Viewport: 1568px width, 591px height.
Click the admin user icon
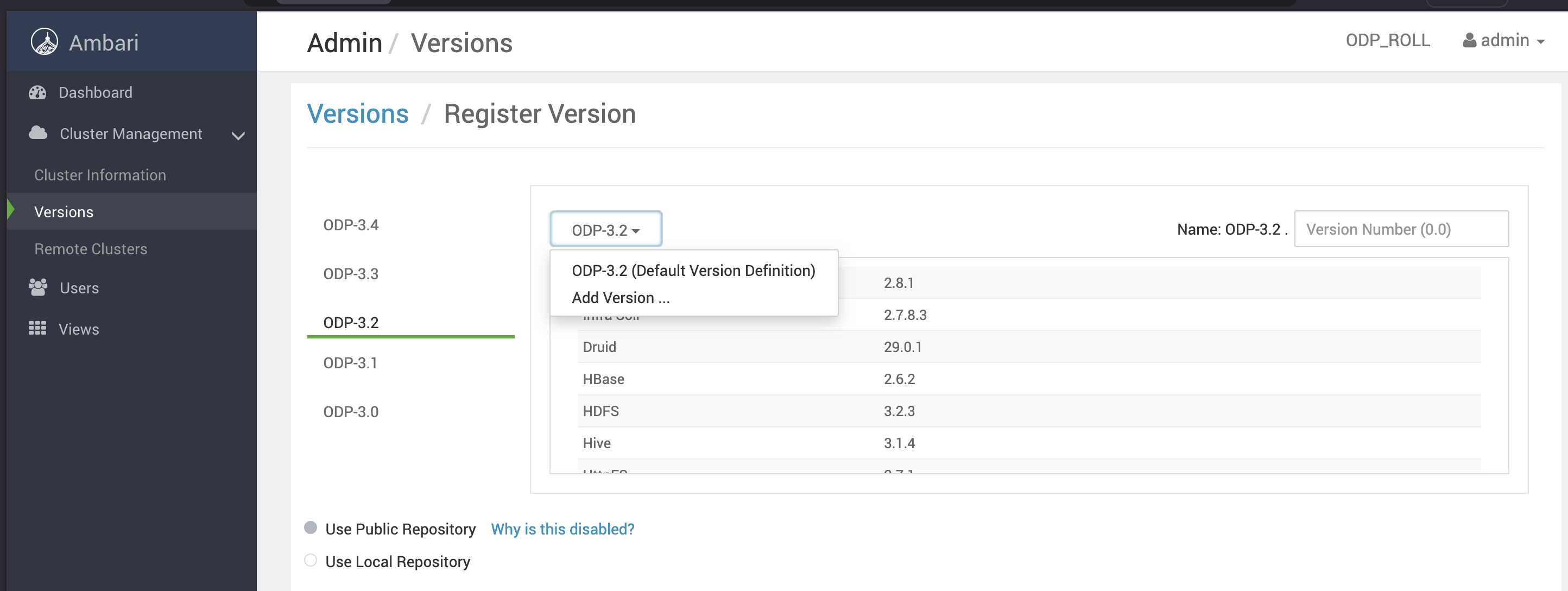coord(1469,40)
